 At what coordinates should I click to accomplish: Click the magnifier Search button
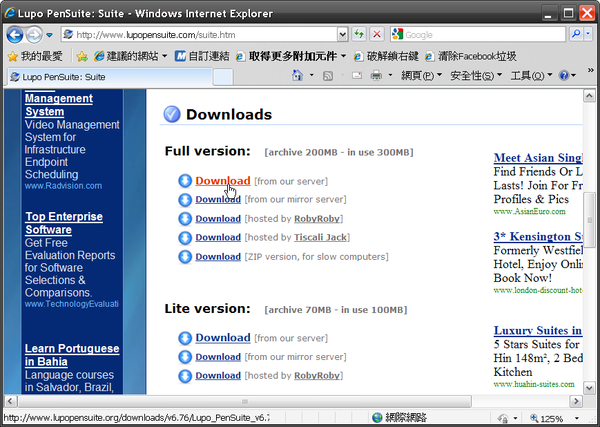point(576,34)
